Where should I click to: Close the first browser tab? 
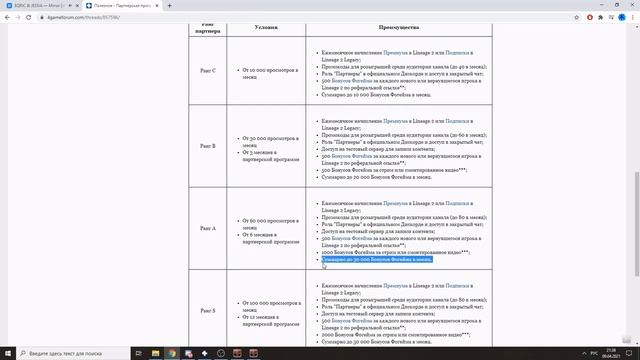pyautogui.click(x=77, y=6)
